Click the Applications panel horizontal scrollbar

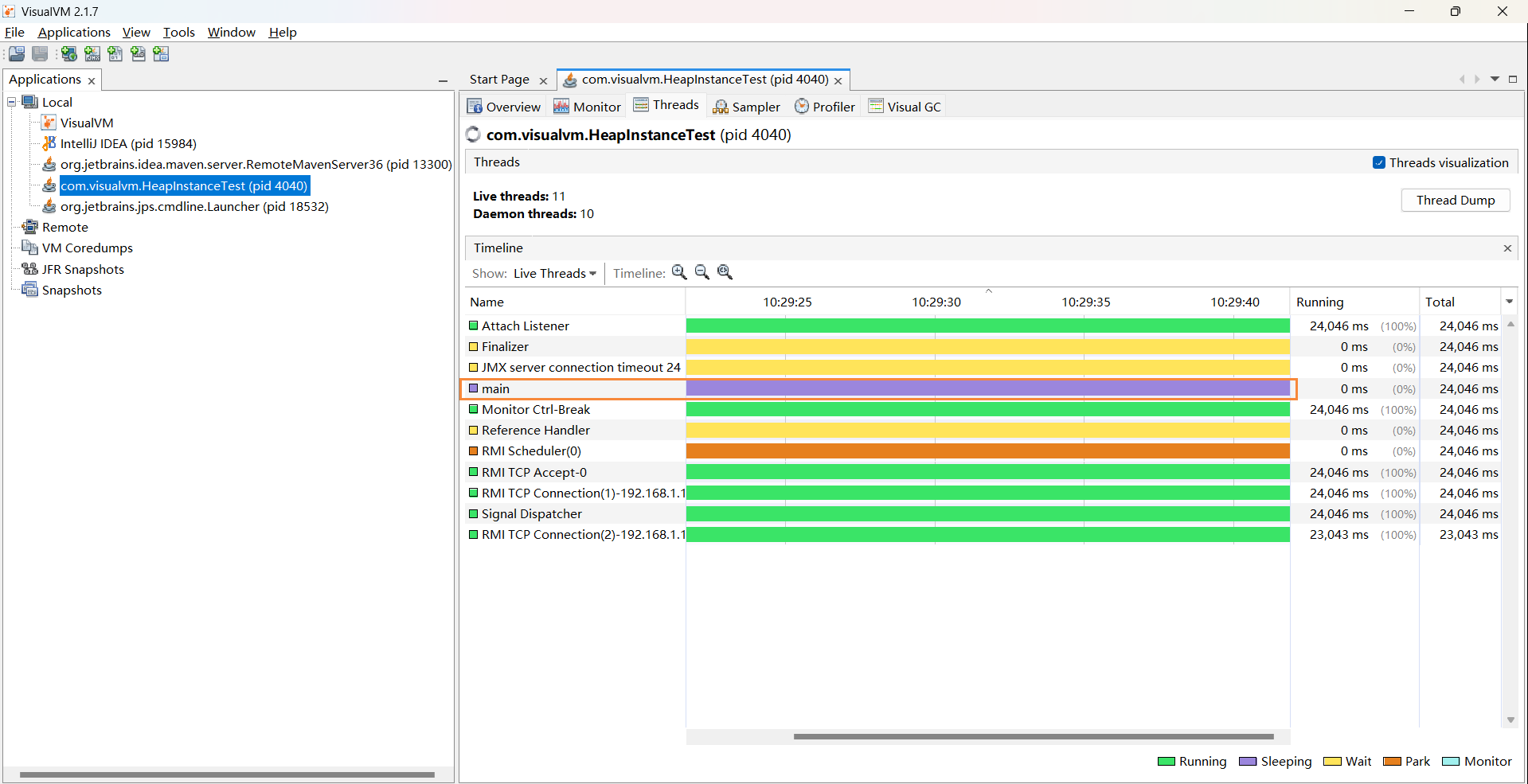point(227,774)
